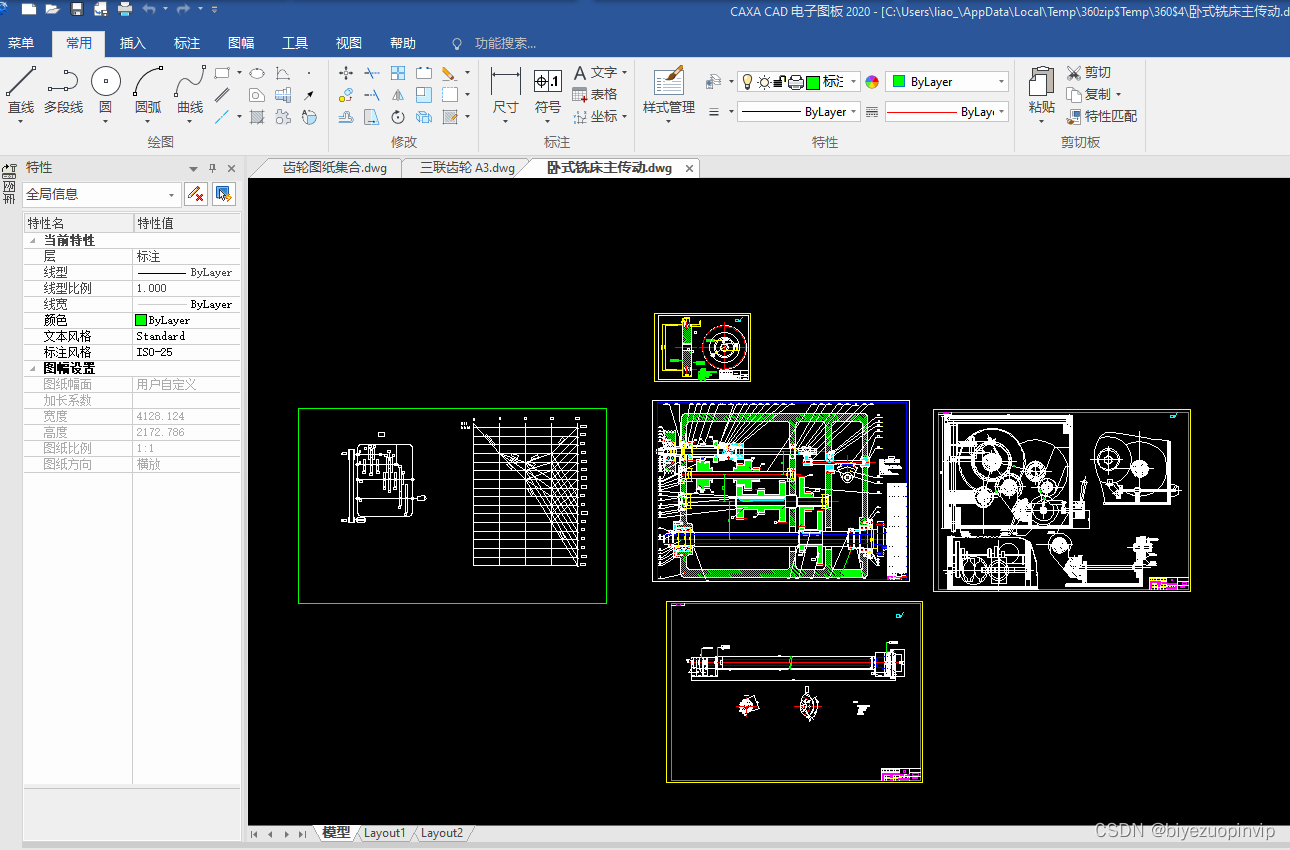1290x850 pixels.
Task: Expand the 复制 copy dropdown arrow
Action: (x=1118, y=95)
